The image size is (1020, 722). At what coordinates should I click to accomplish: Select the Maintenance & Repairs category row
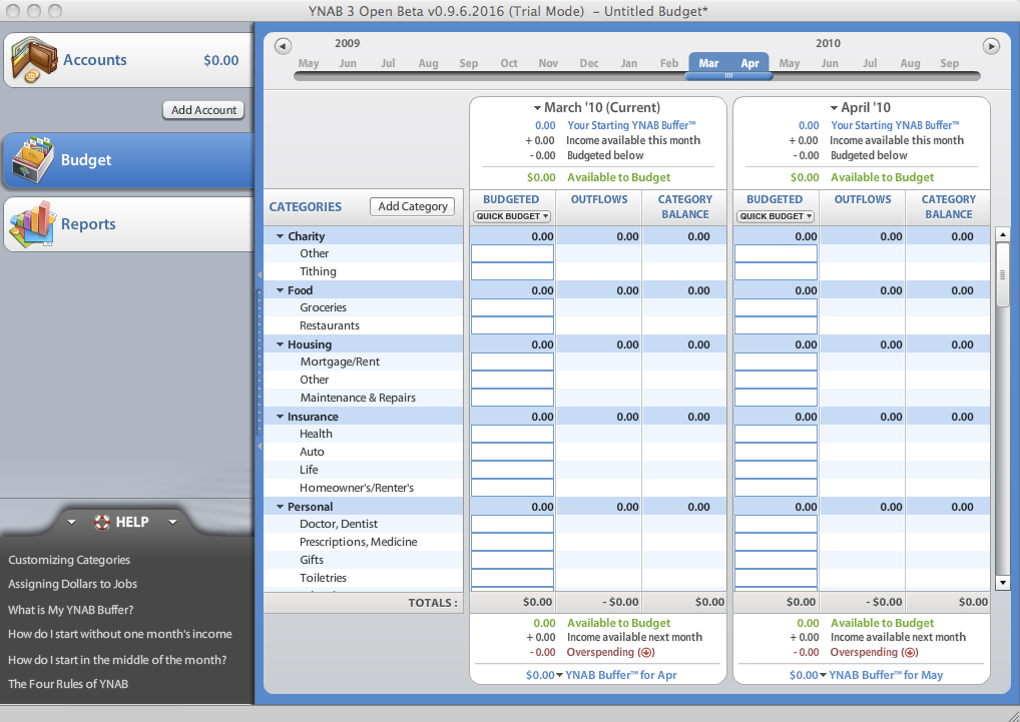pos(364,397)
